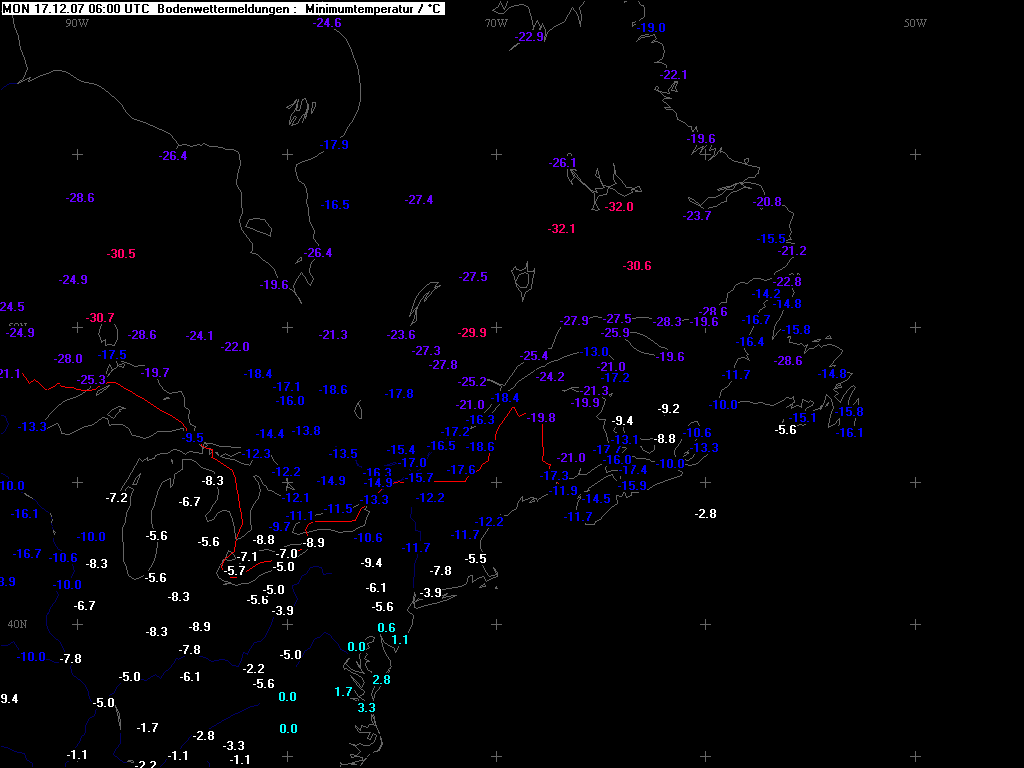The image size is (1024, 768).
Task: Select the red -30.5 temperature label
Action: point(121,254)
